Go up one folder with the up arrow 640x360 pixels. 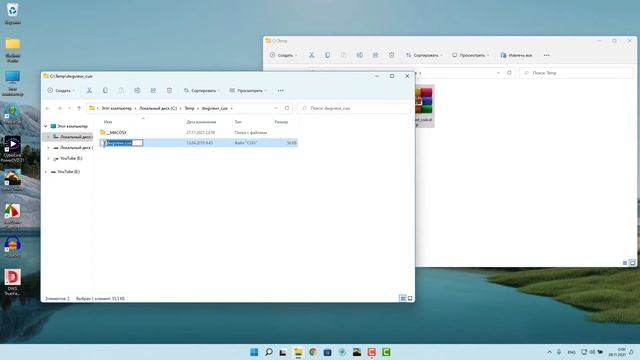79,108
